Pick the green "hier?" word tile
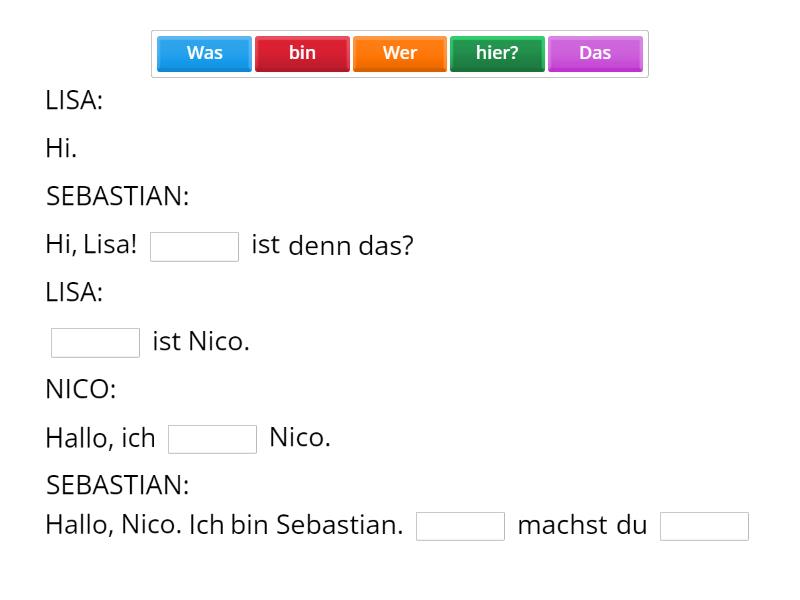Image resolution: width=800 pixels, height=600 pixels. [x=497, y=53]
